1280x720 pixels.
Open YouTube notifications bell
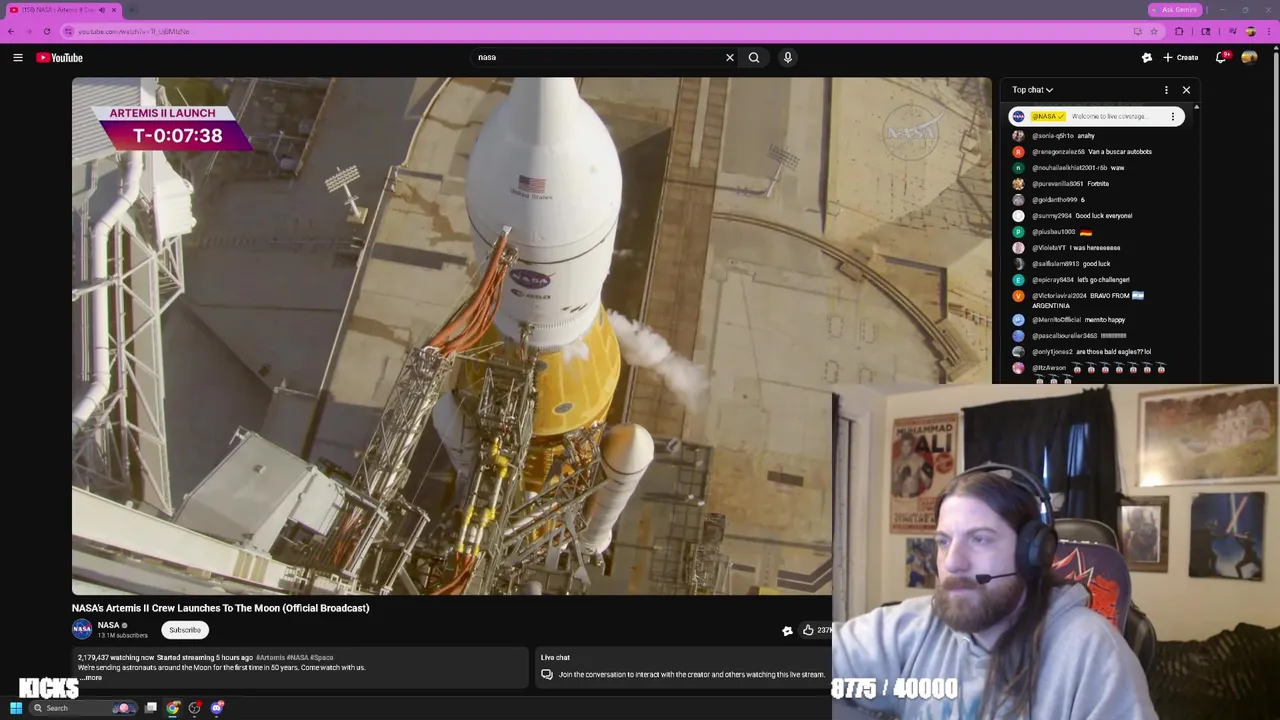pyautogui.click(x=1221, y=57)
